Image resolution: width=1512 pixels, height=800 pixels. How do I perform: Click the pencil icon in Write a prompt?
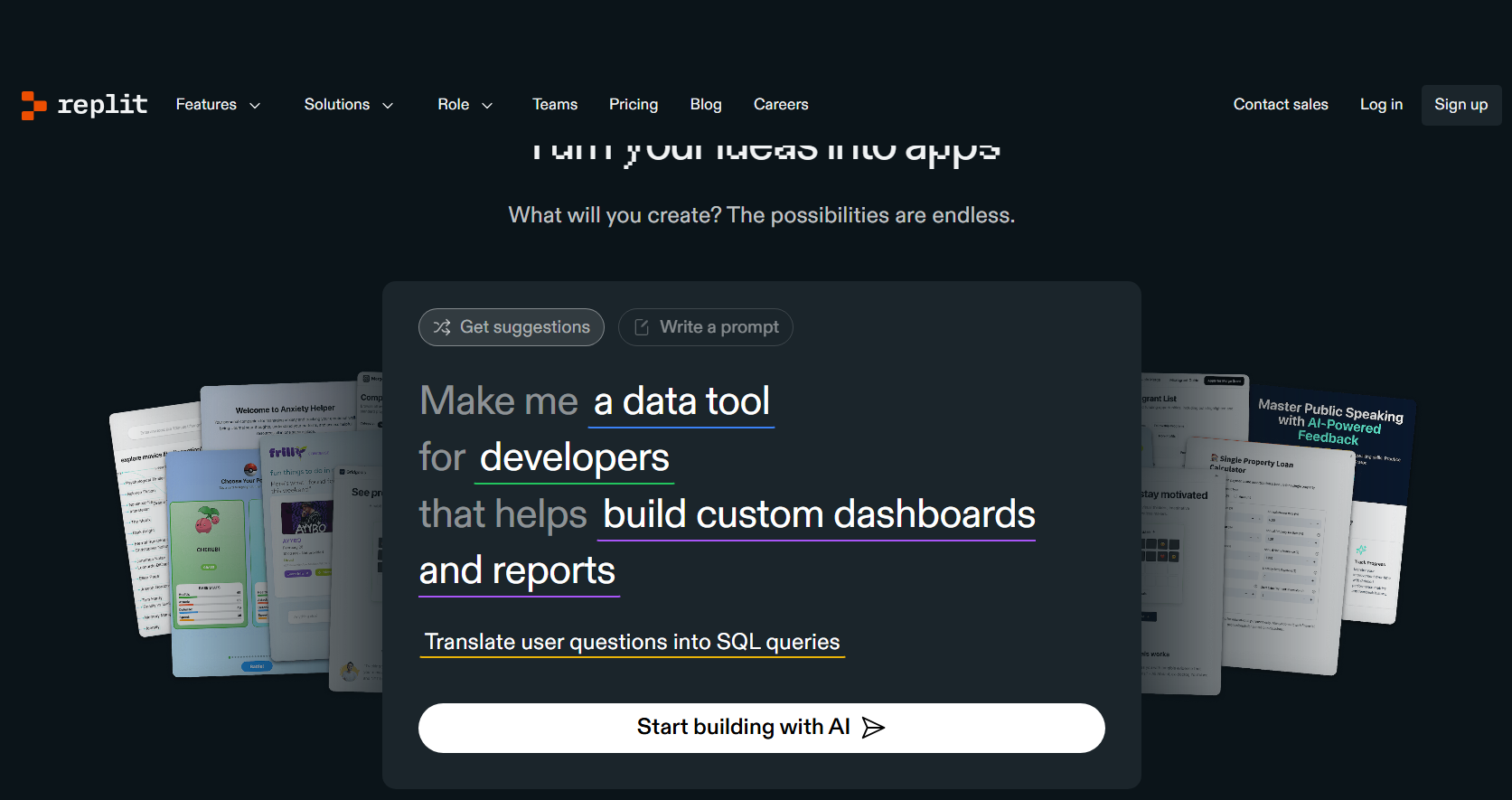point(642,327)
